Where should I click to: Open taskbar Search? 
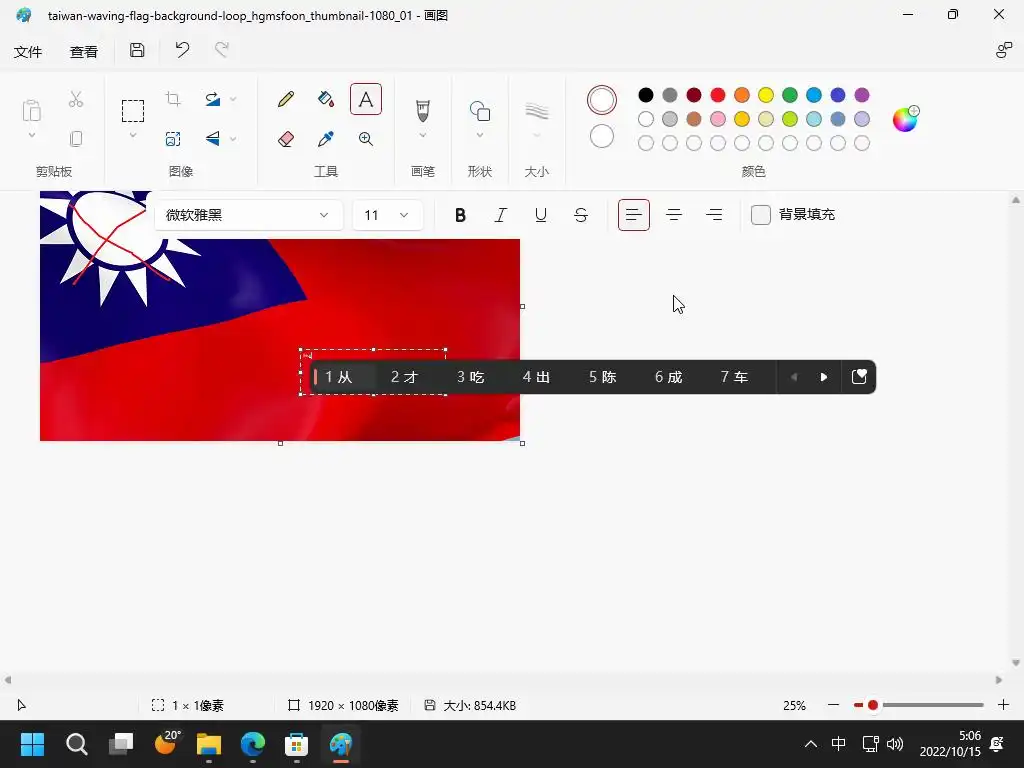tap(76, 744)
